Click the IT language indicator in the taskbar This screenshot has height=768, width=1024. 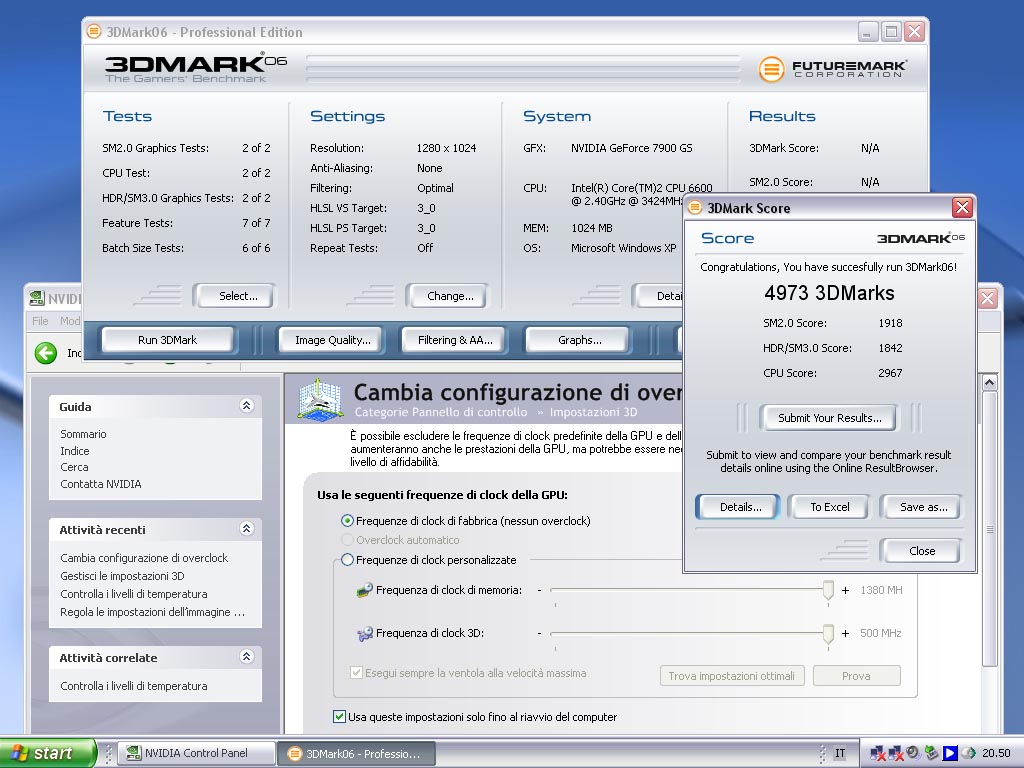pos(840,753)
